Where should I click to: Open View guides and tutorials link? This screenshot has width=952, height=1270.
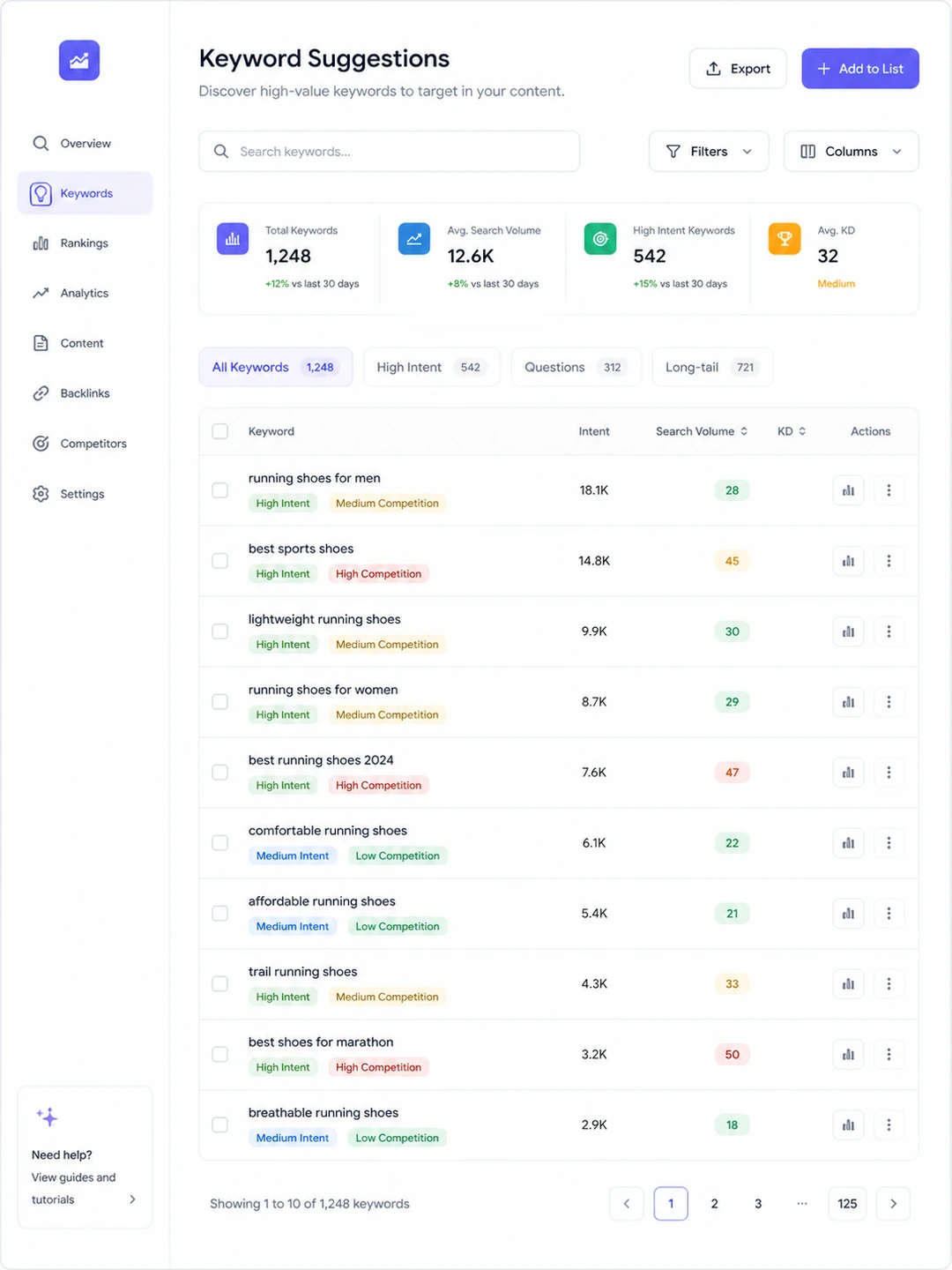click(74, 1189)
